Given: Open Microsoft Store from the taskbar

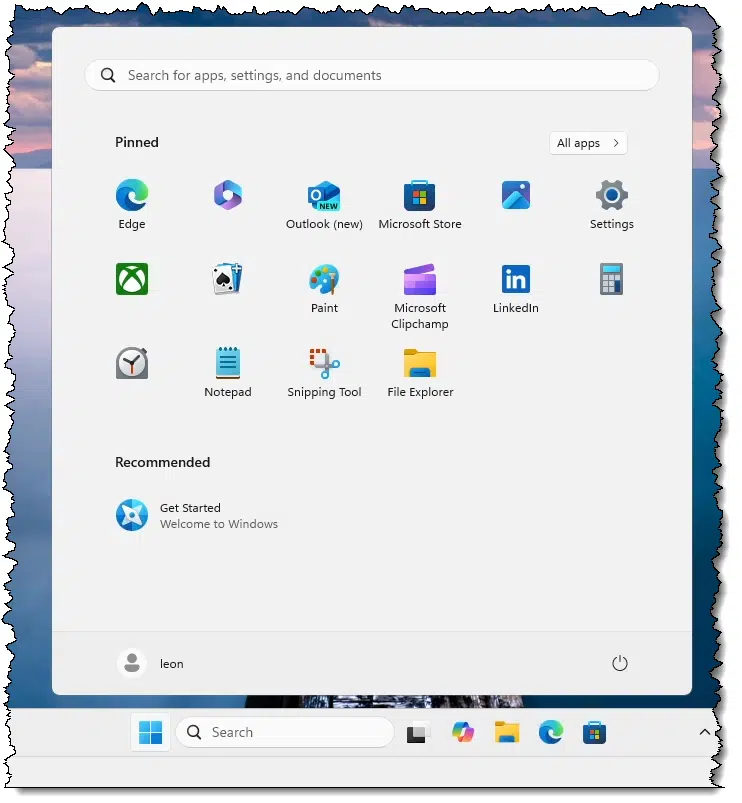Looking at the screenshot, I should click(x=594, y=733).
